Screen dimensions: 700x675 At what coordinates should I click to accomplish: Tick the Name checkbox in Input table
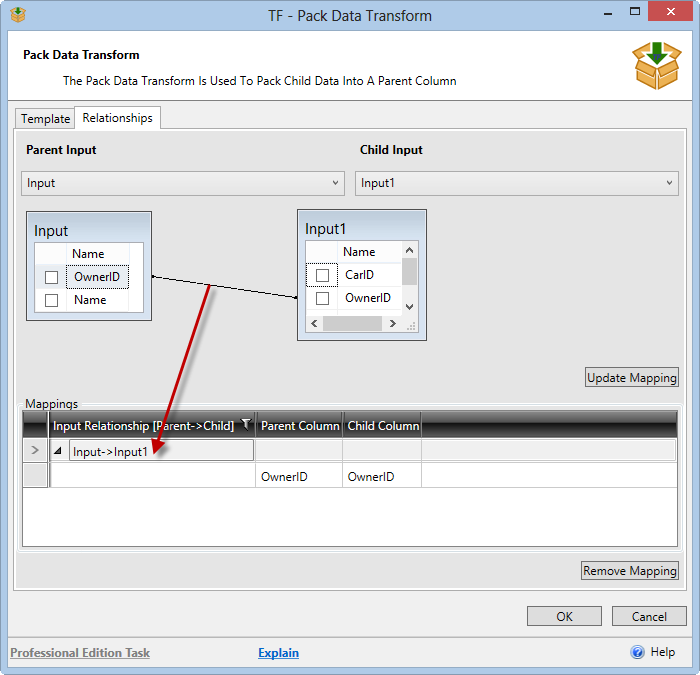pos(51,300)
